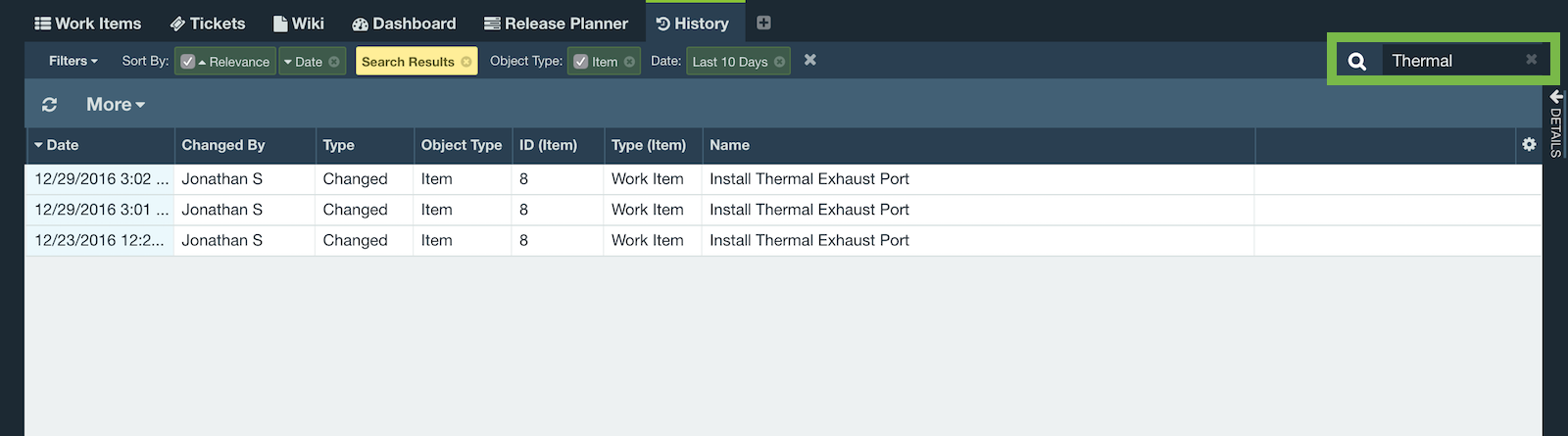
Task: Select the History tab
Action: (x=693, y=24)
